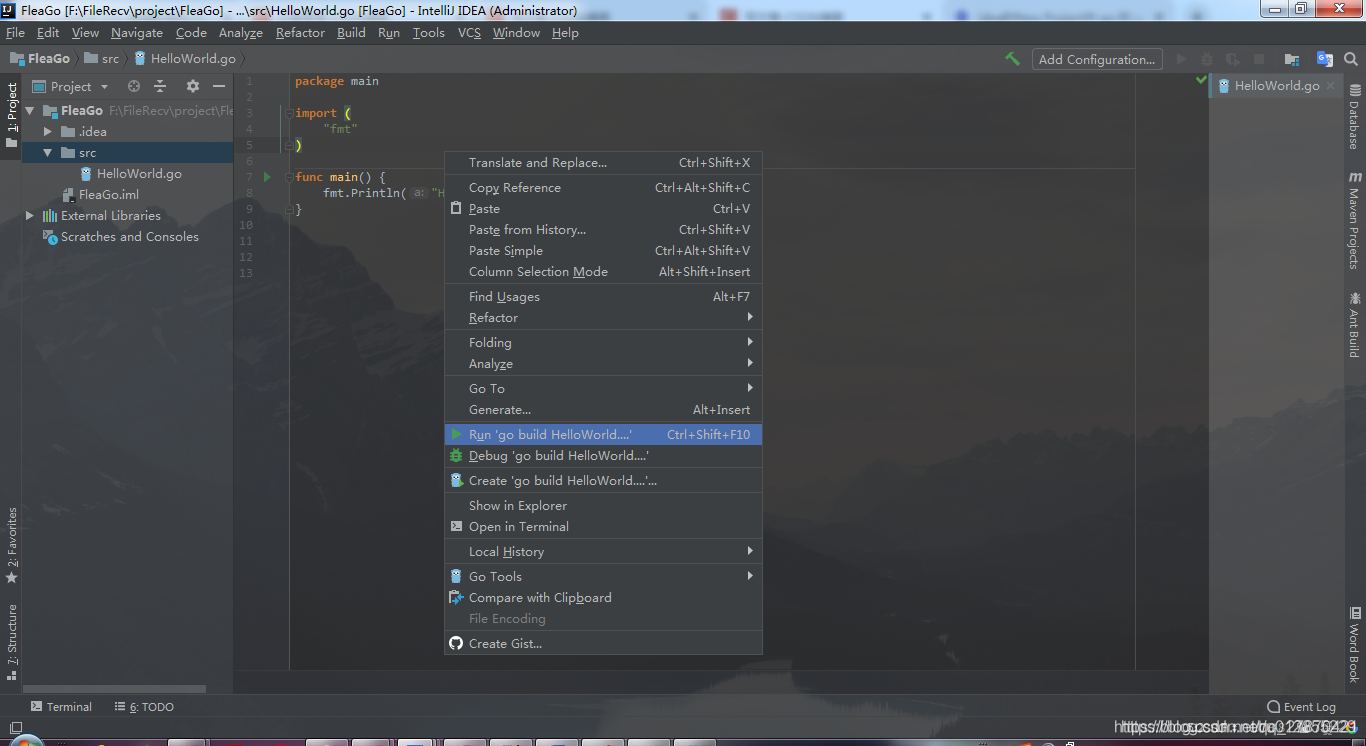Click the fold marker on the import line
The height and width of the screenshot is (746, 1366).
coord(288,113)
